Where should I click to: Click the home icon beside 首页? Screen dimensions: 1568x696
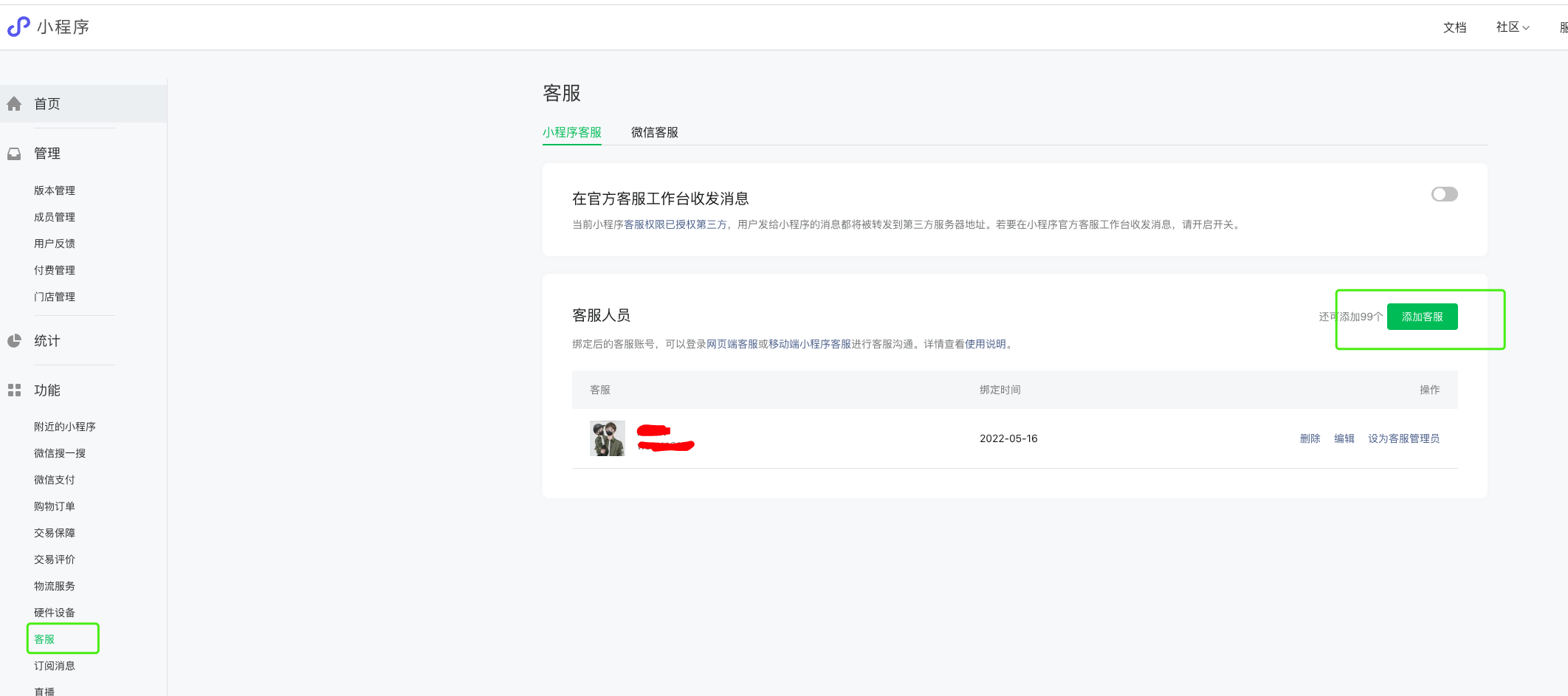coord(14,104)
